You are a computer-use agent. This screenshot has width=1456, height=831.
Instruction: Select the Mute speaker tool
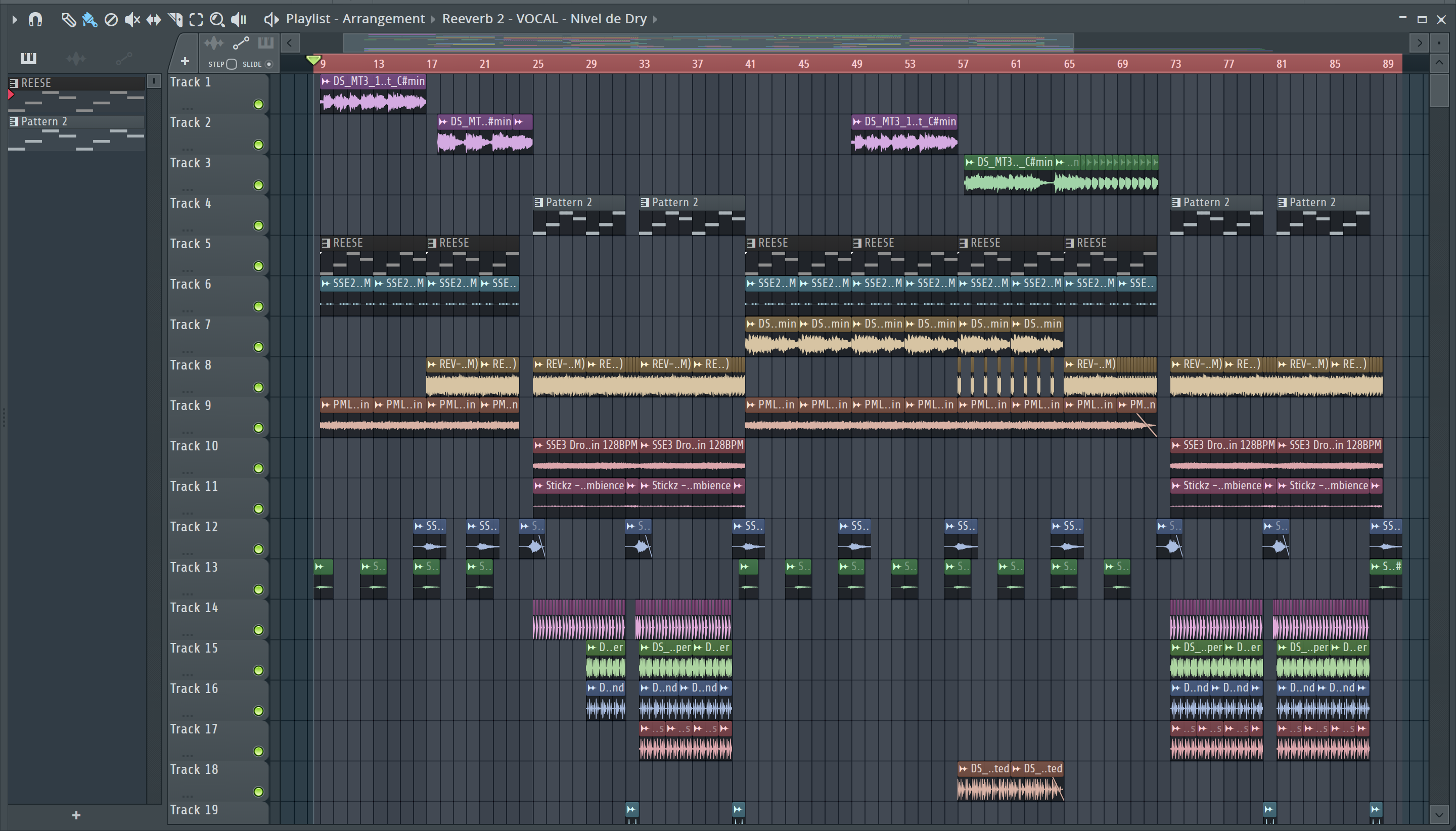pyautogui.click(x=132, y=19)
